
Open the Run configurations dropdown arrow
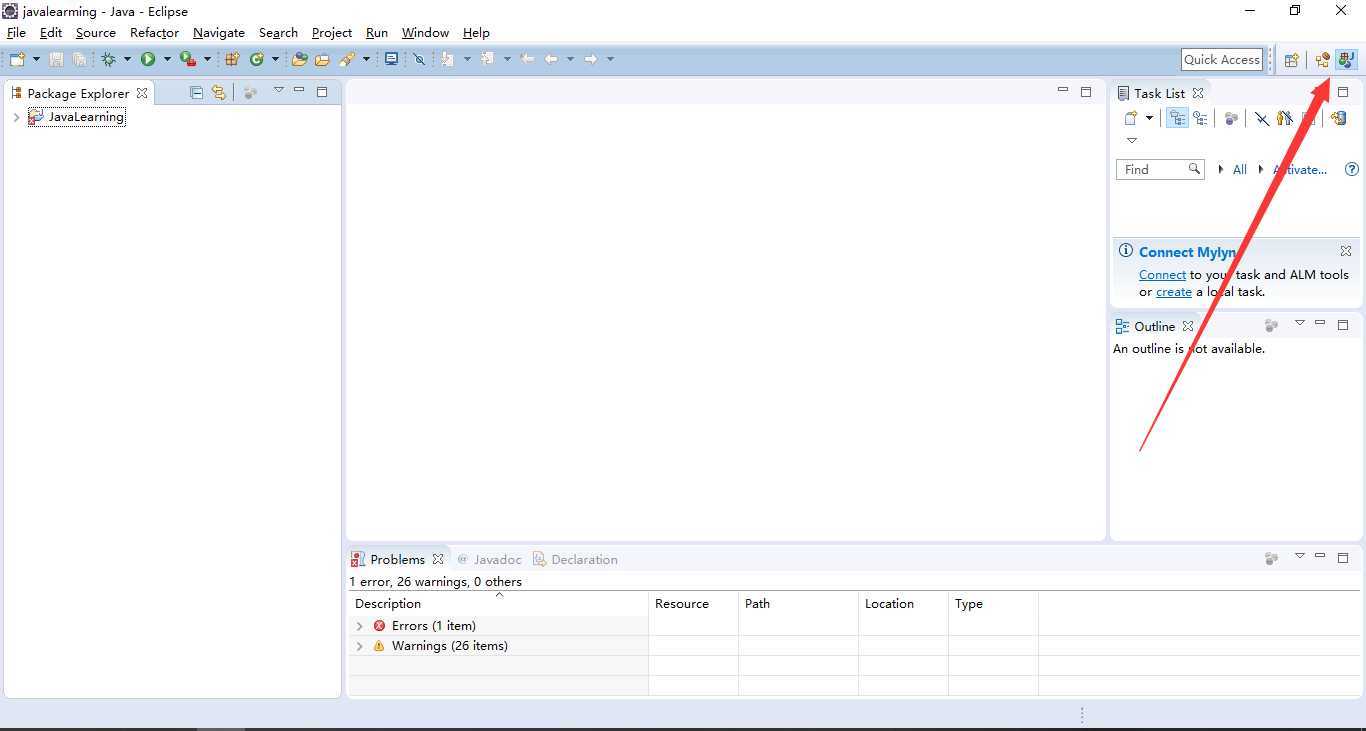[x=167, y=59]
